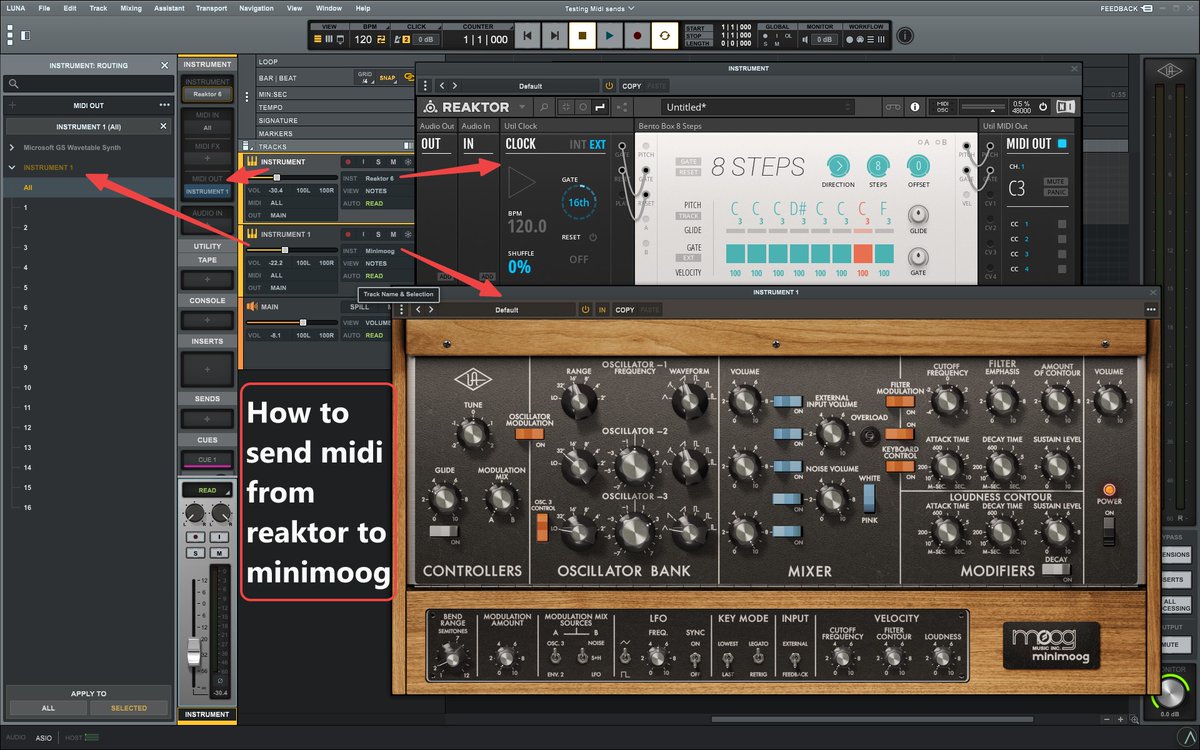The image size is (1200, 750).
Task: Mute the INSTRUMENT 1 track
Action: pos(393,234)
